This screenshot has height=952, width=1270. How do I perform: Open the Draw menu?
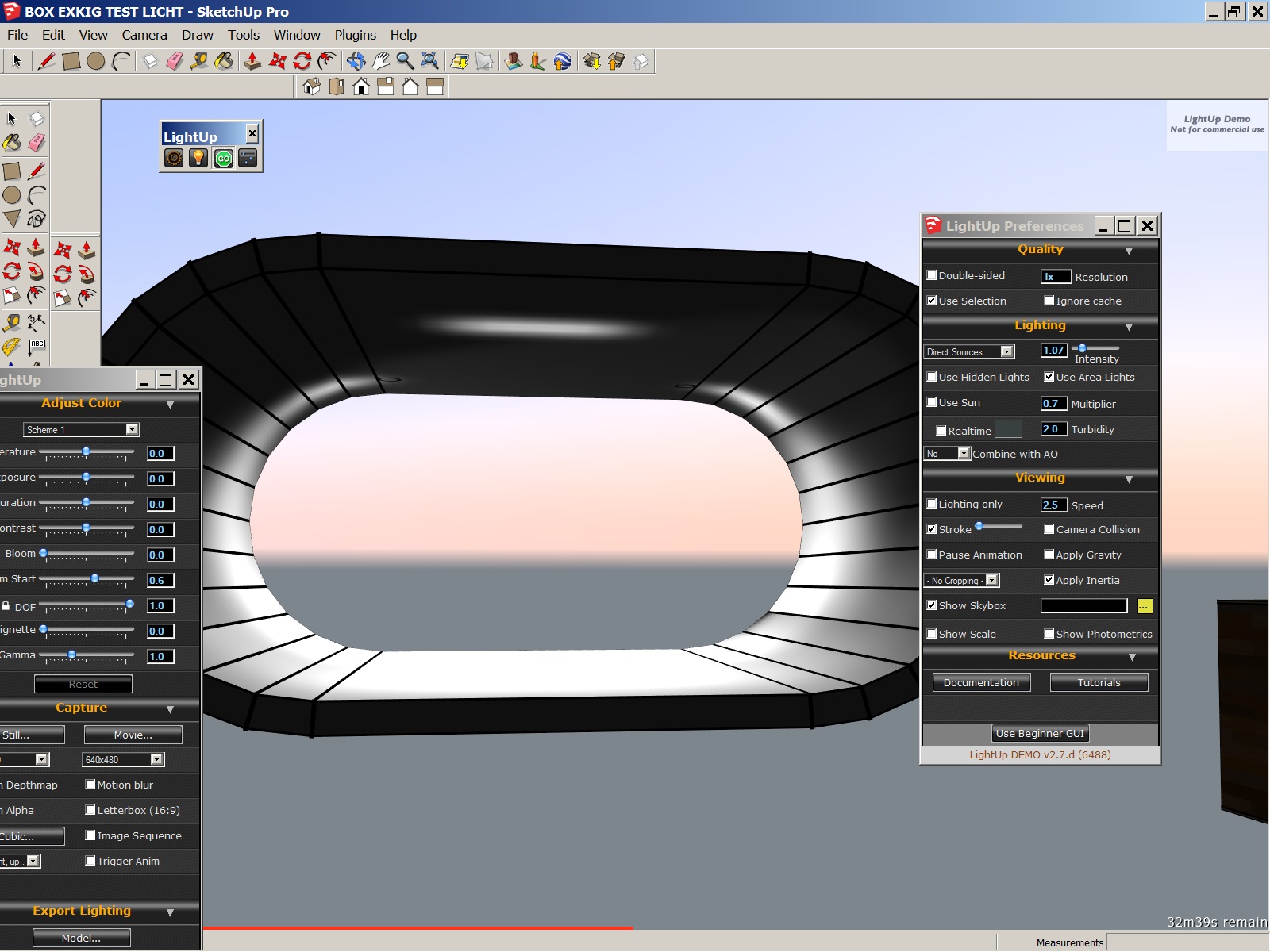coord(197,35)
